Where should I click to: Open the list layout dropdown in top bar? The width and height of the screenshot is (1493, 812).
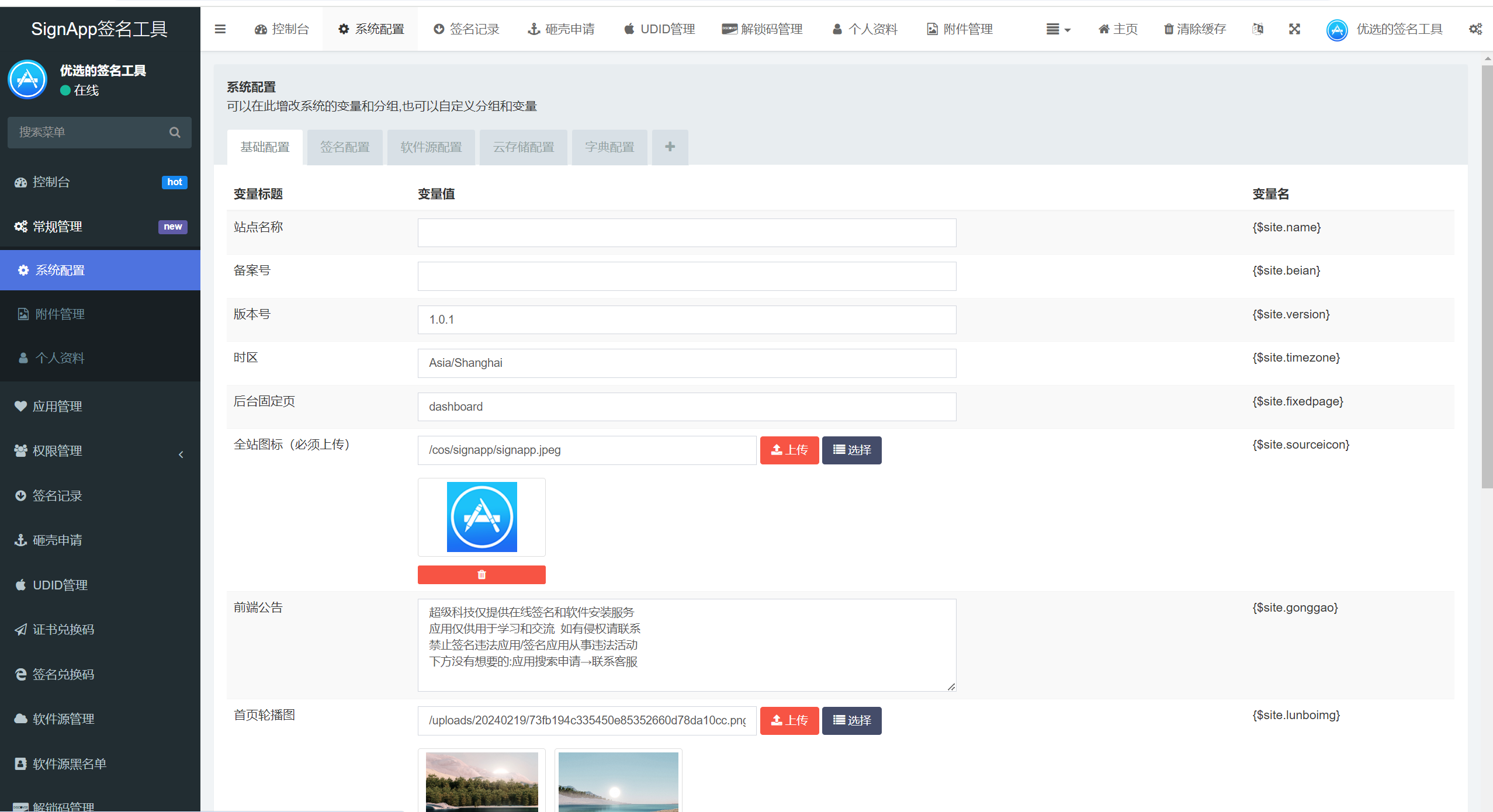(x=1058, y=29)
